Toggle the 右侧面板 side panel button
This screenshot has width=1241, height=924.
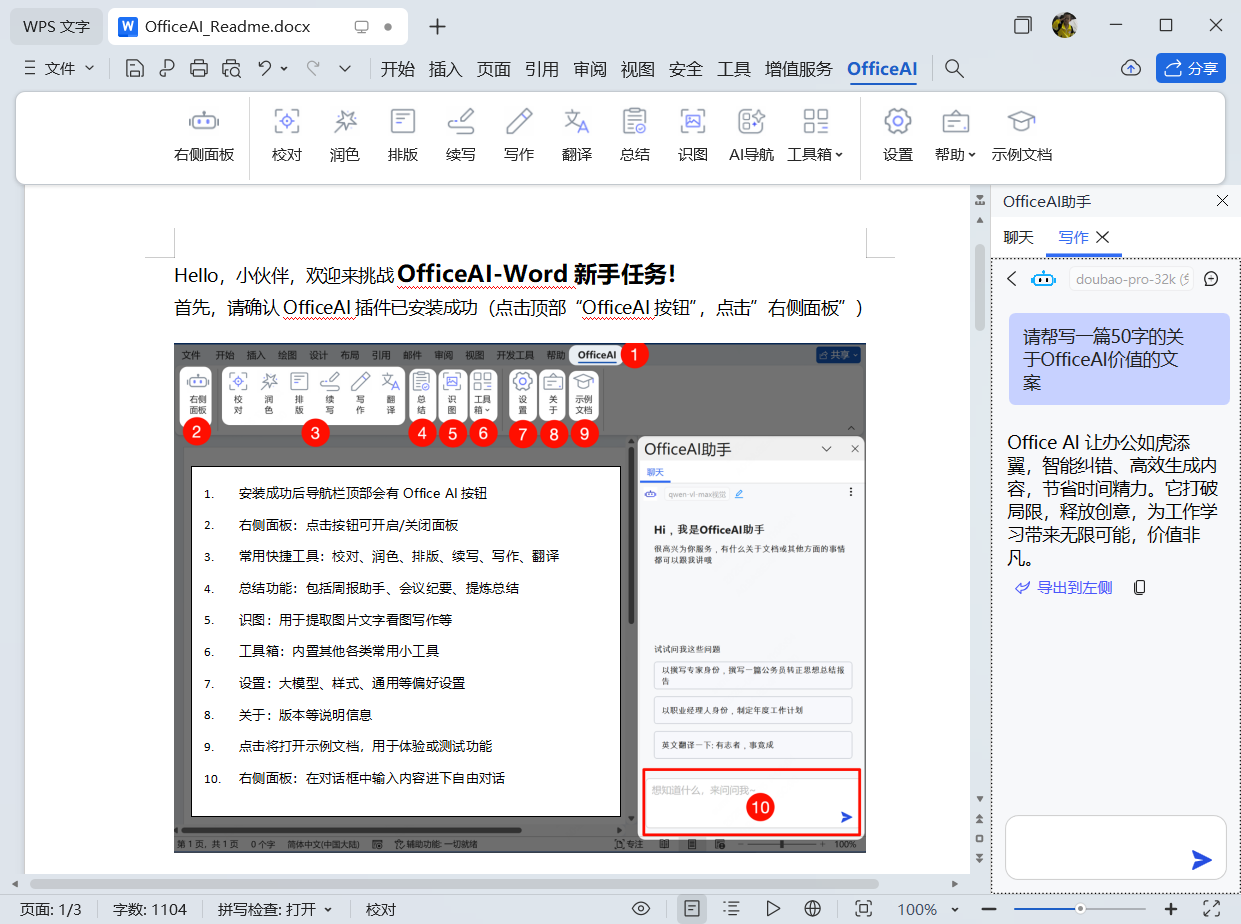point(204,135)
